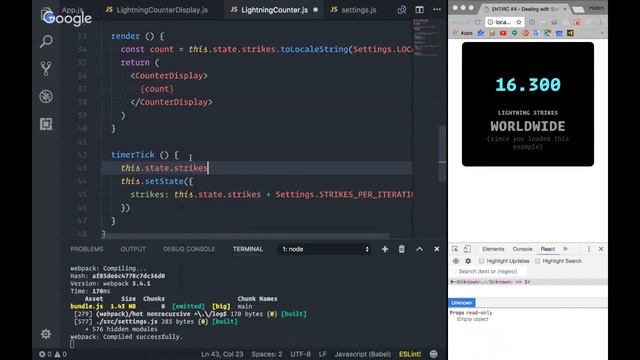Bookmark the page with the star icon
The height and width of the screenshot is (360, 640).
tap(519, 22)
